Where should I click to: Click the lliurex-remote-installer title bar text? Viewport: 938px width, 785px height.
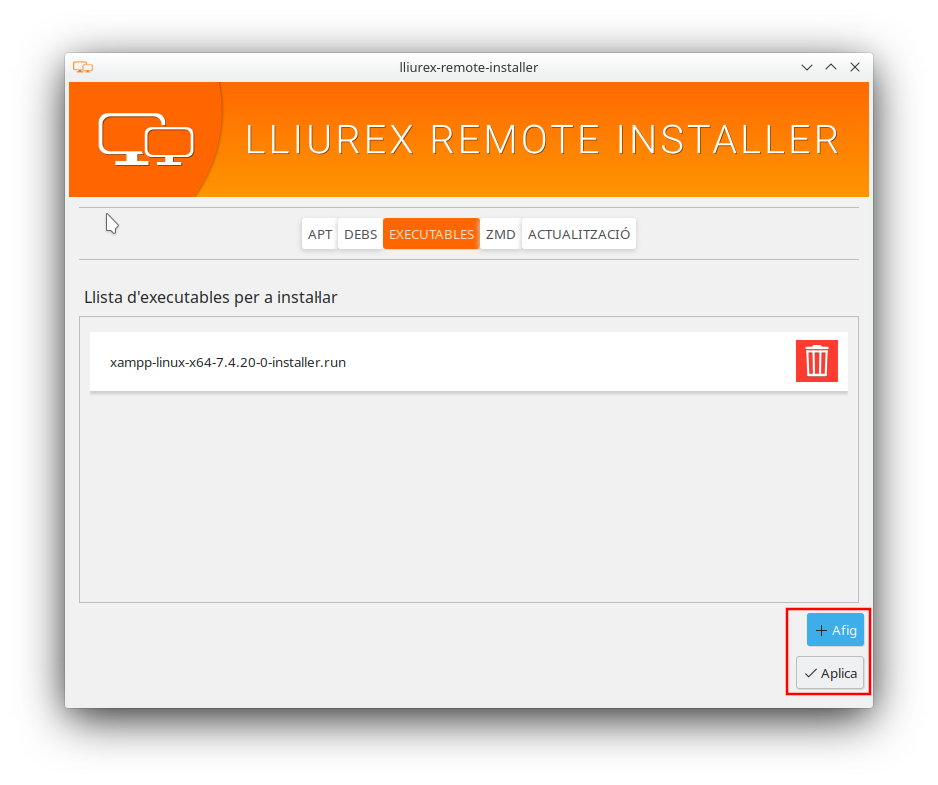(x=468, y=68)
